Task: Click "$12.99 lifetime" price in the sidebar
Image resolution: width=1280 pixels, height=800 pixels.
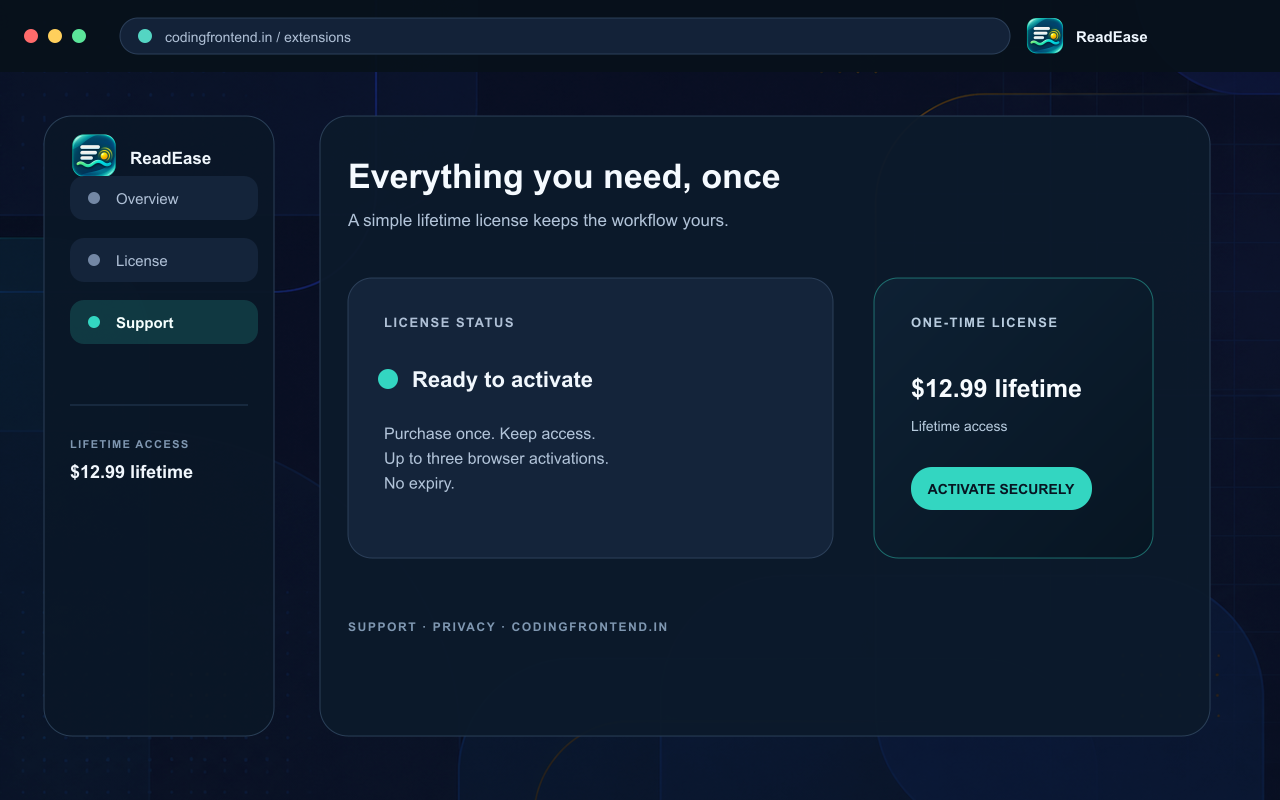Action: (x=131, y=472)
